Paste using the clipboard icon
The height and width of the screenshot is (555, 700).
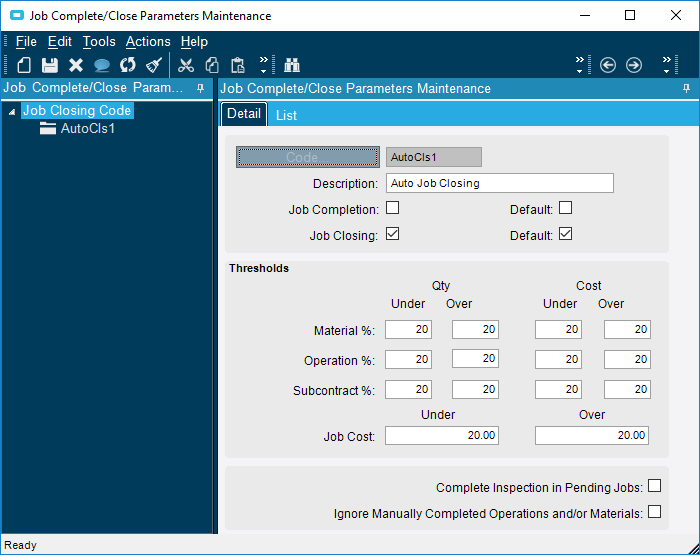point(238,65)
